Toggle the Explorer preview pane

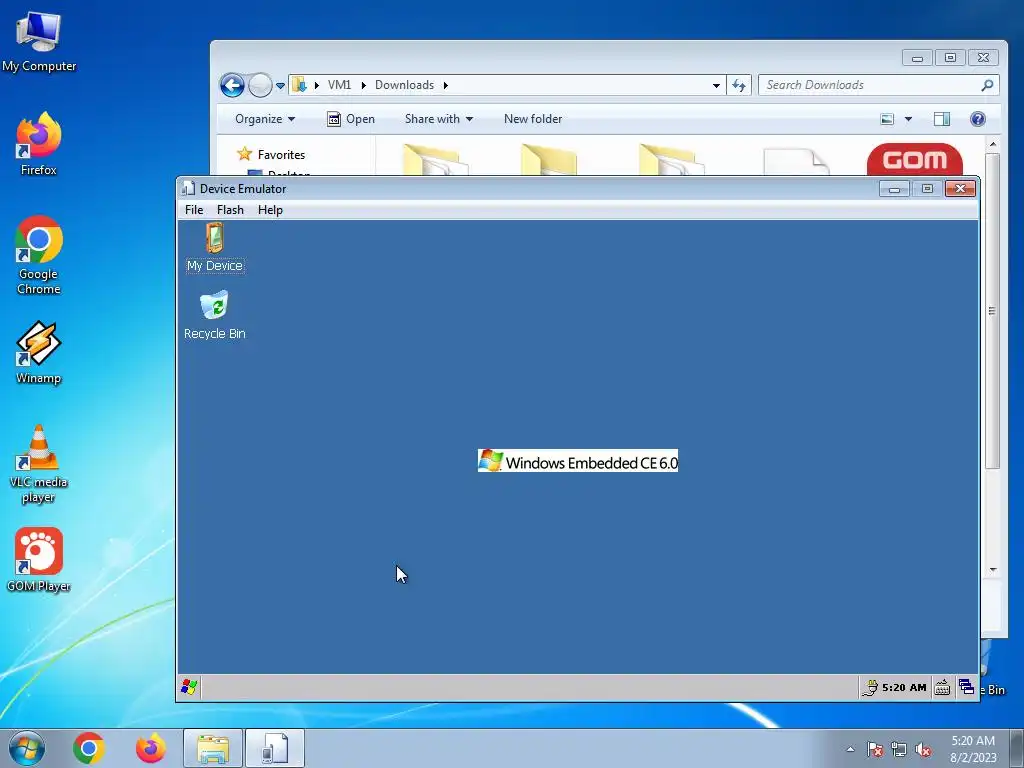click(x=942, y=119)
